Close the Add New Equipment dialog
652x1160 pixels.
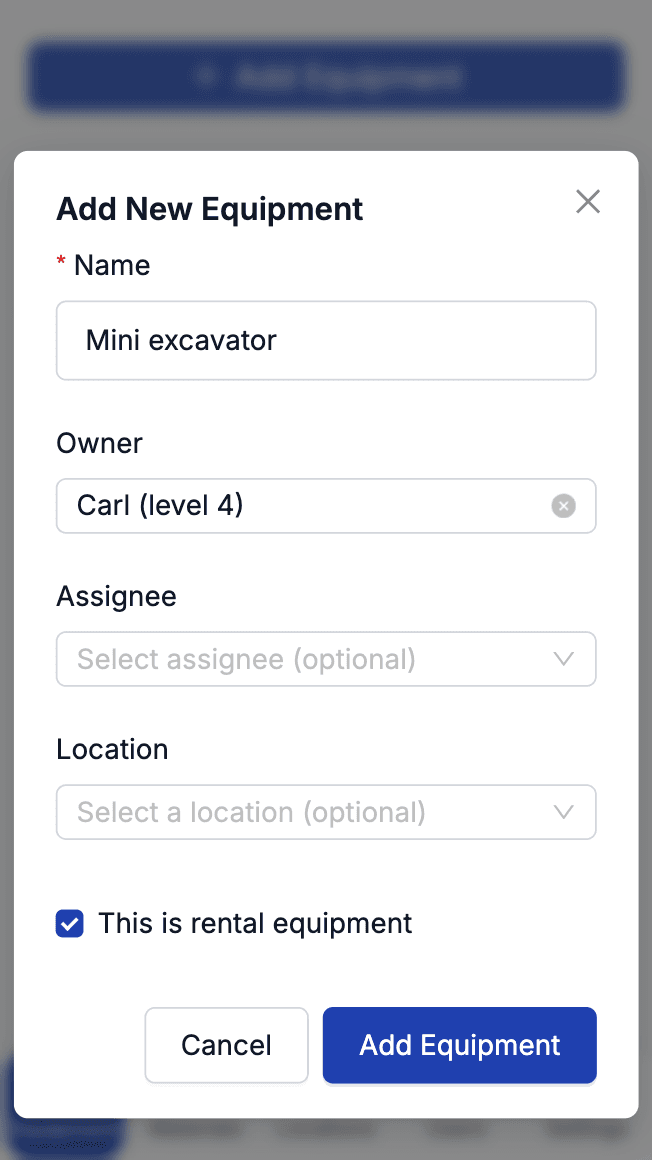588,202
